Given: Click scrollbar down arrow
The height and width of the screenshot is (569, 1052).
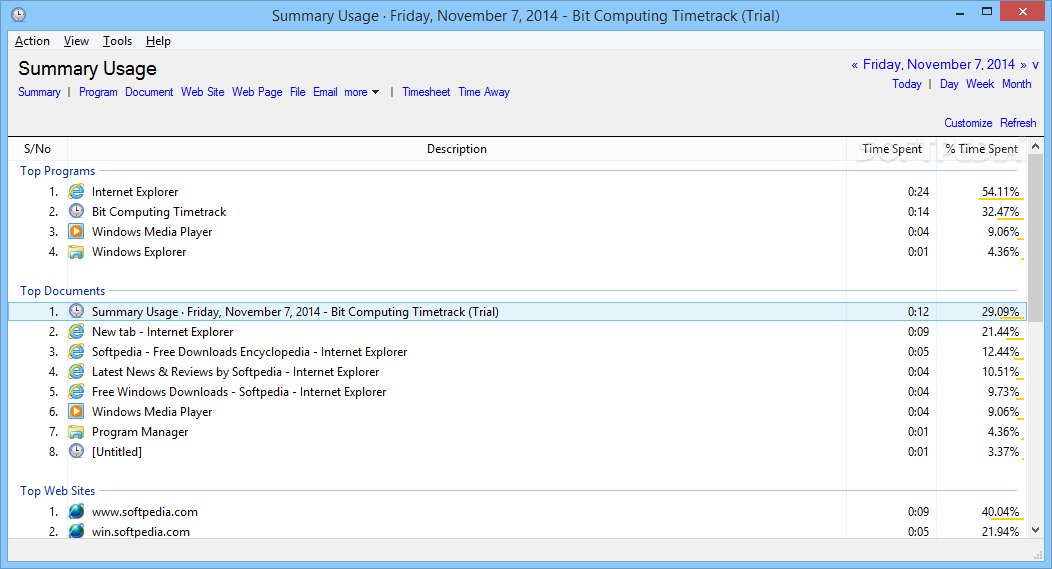Looking at the screenshot, I should pos(1035,530).
